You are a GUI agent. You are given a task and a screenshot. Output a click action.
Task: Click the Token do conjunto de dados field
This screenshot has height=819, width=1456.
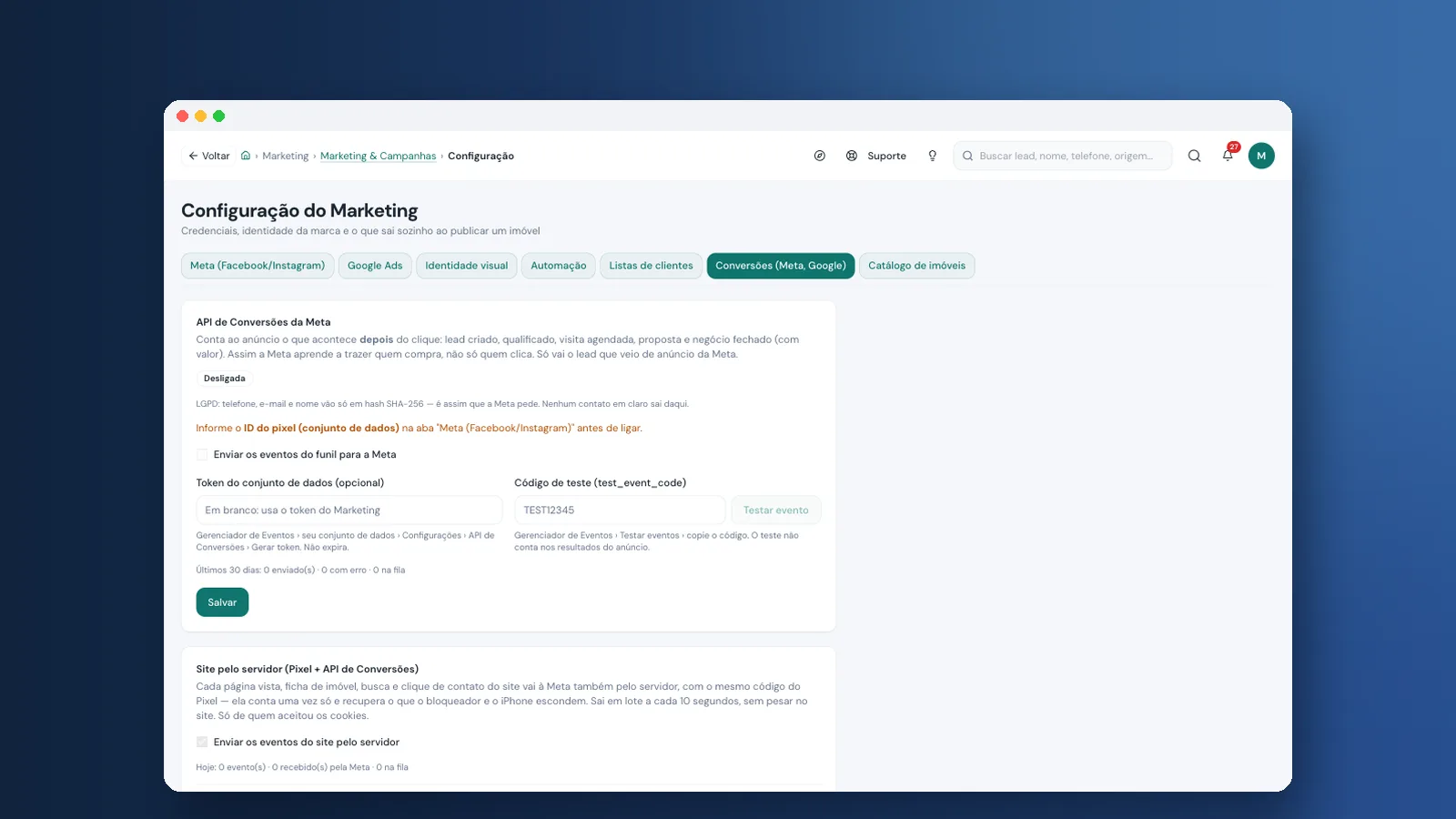pyautogui.click(x=349, y=510)
